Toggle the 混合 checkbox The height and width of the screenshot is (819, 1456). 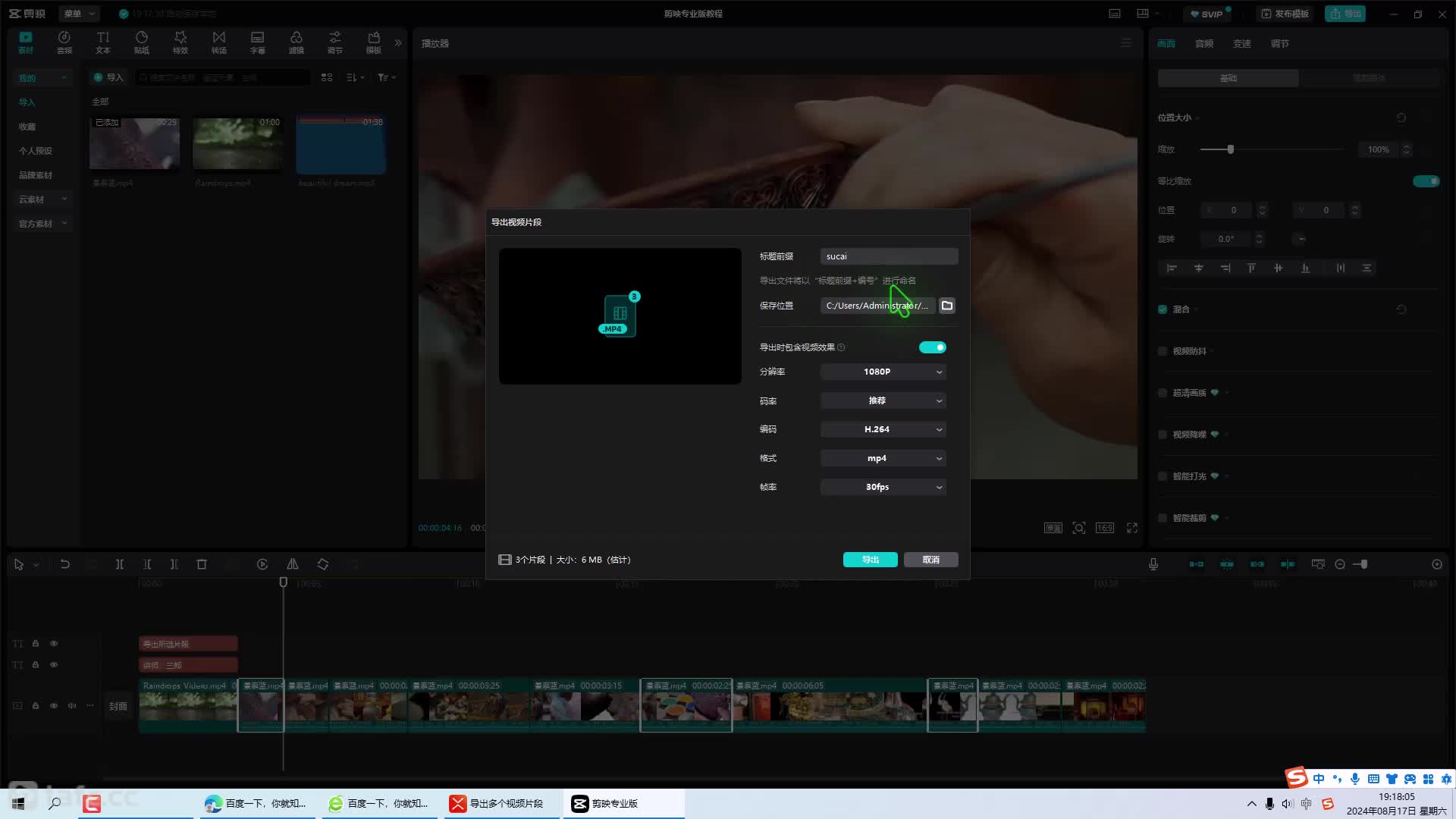pos(1163,309)
